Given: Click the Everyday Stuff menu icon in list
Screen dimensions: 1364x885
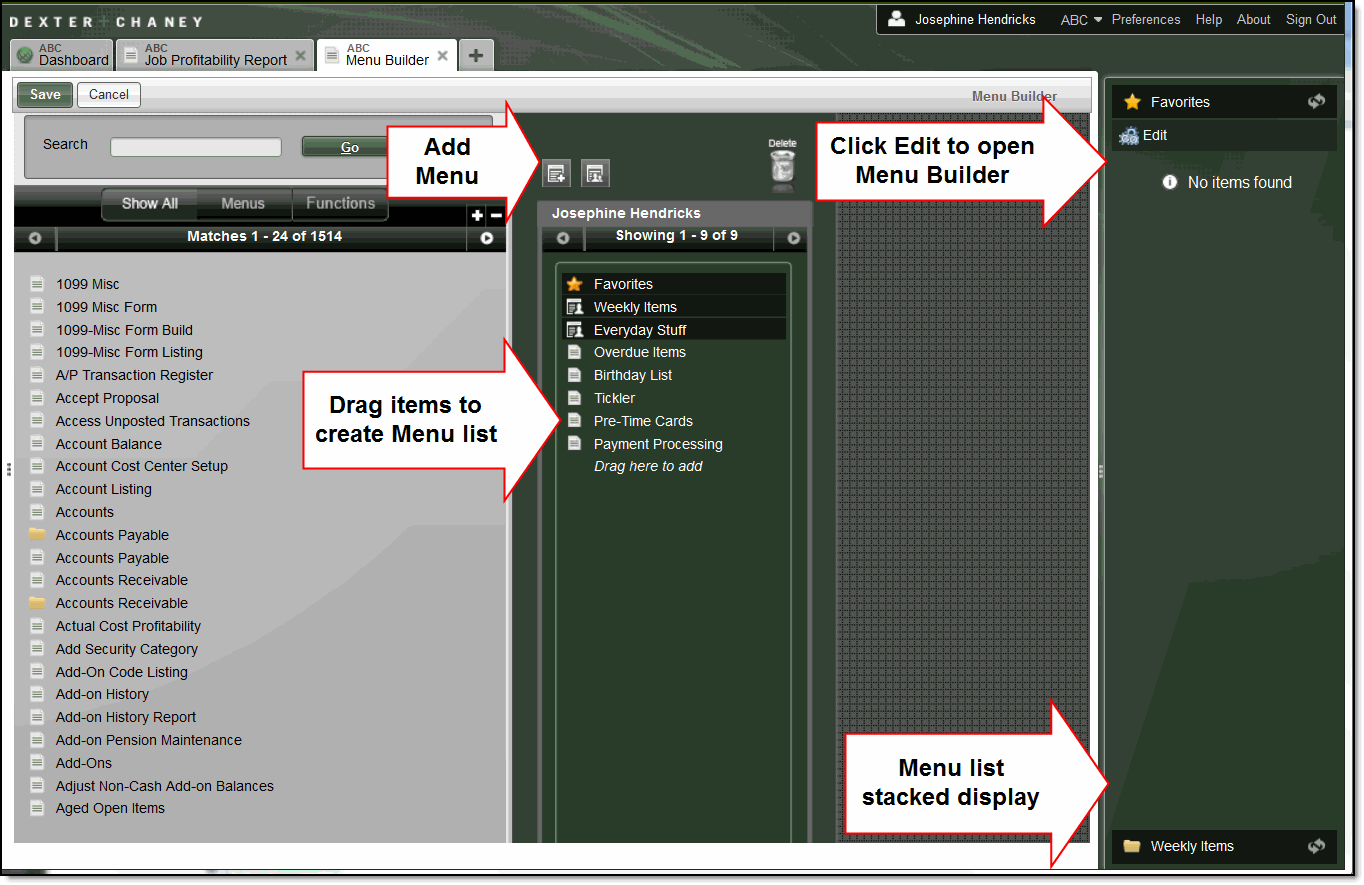Looking at the screenshot, I should [x=574, y=330].
